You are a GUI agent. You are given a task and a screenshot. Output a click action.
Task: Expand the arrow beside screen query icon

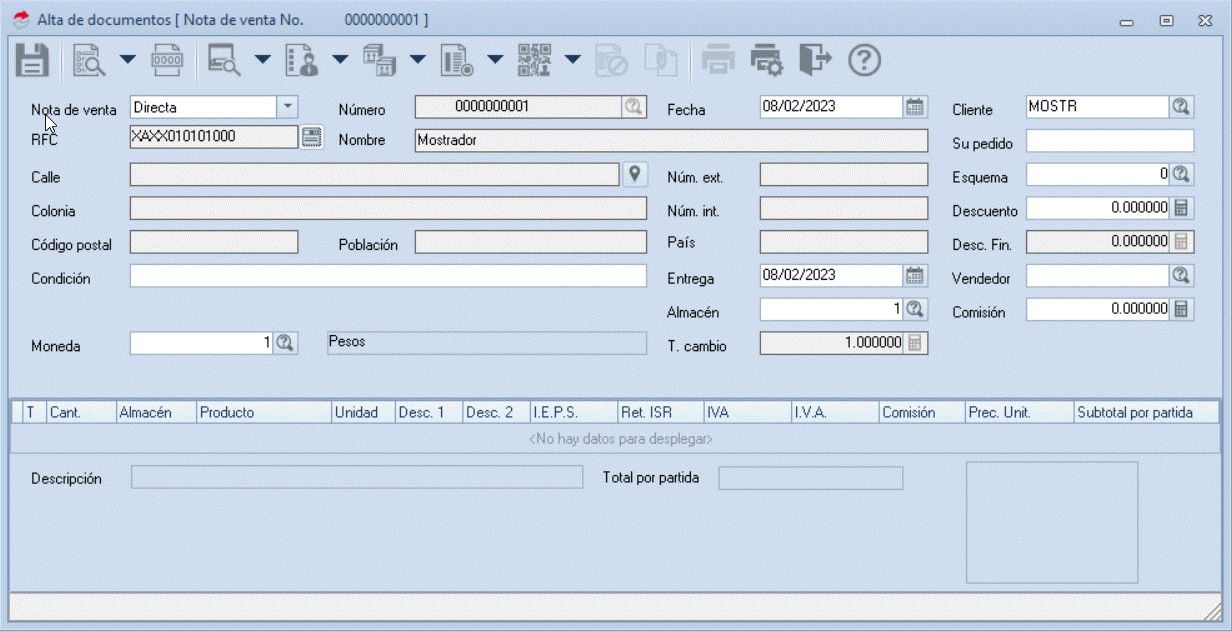point(262,60)
